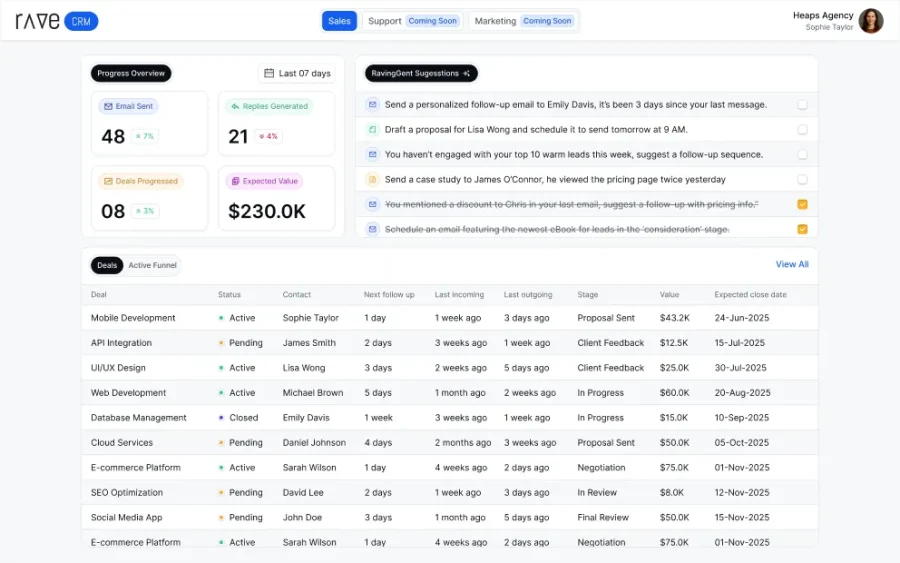Viewport: 900px width, 563px height.
Task: Select the Deals tab
Action: 107,265
